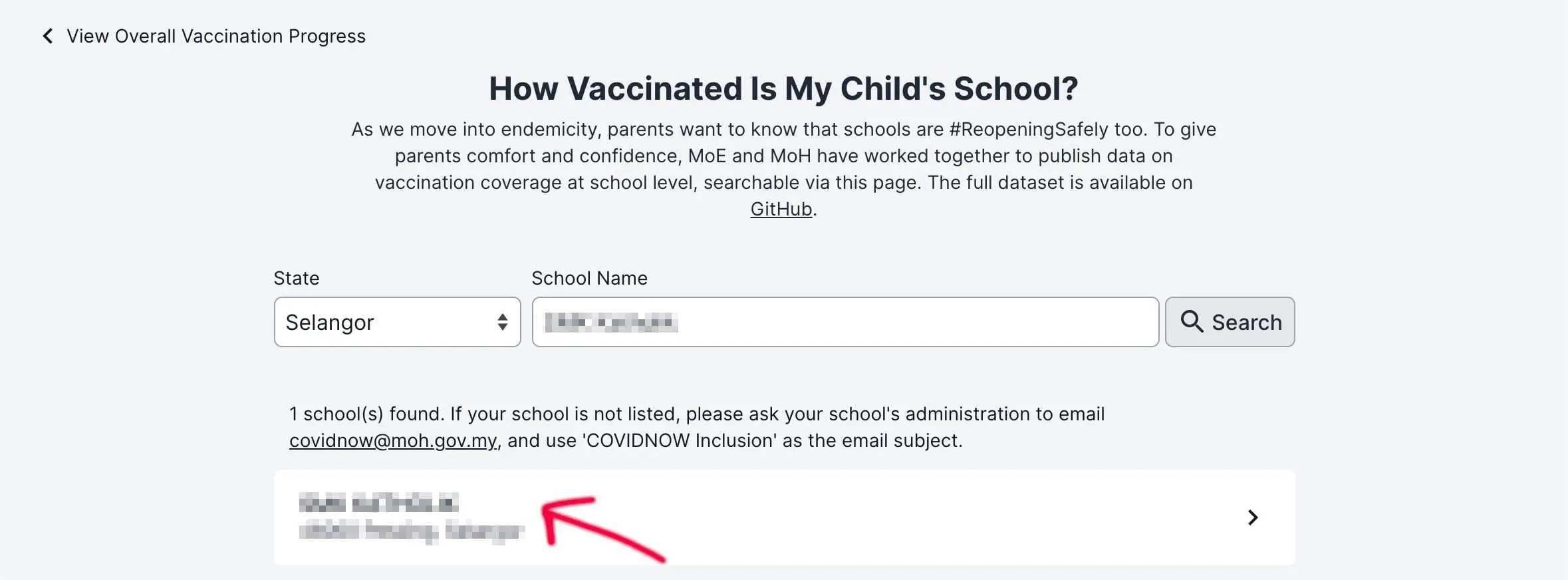Click the 'COVIDNOW Inclusion' email subject text
Viewport: 1568px width, 580px height.
tap(680, 440)
